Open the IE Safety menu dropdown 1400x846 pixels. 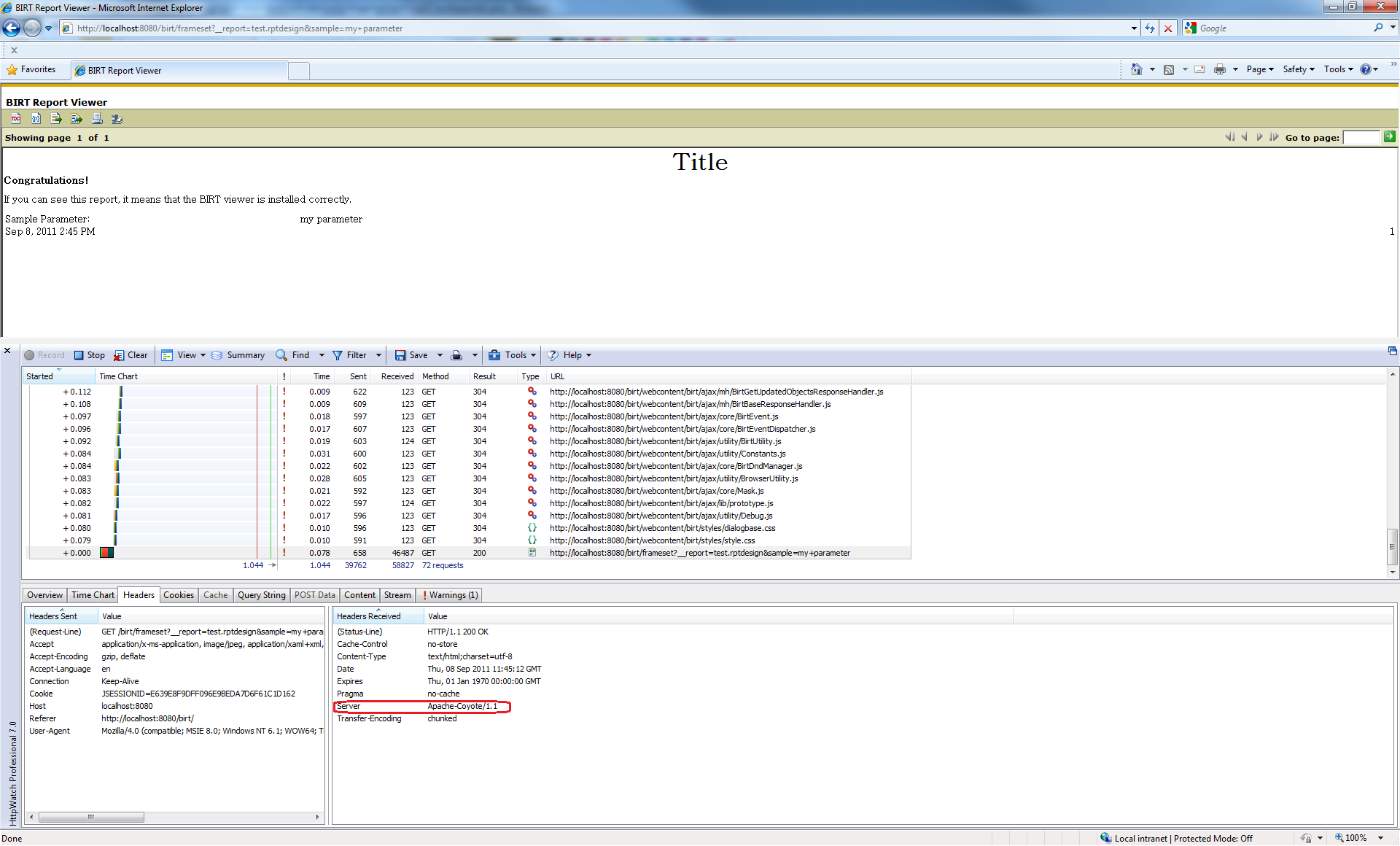point(1299,69)
